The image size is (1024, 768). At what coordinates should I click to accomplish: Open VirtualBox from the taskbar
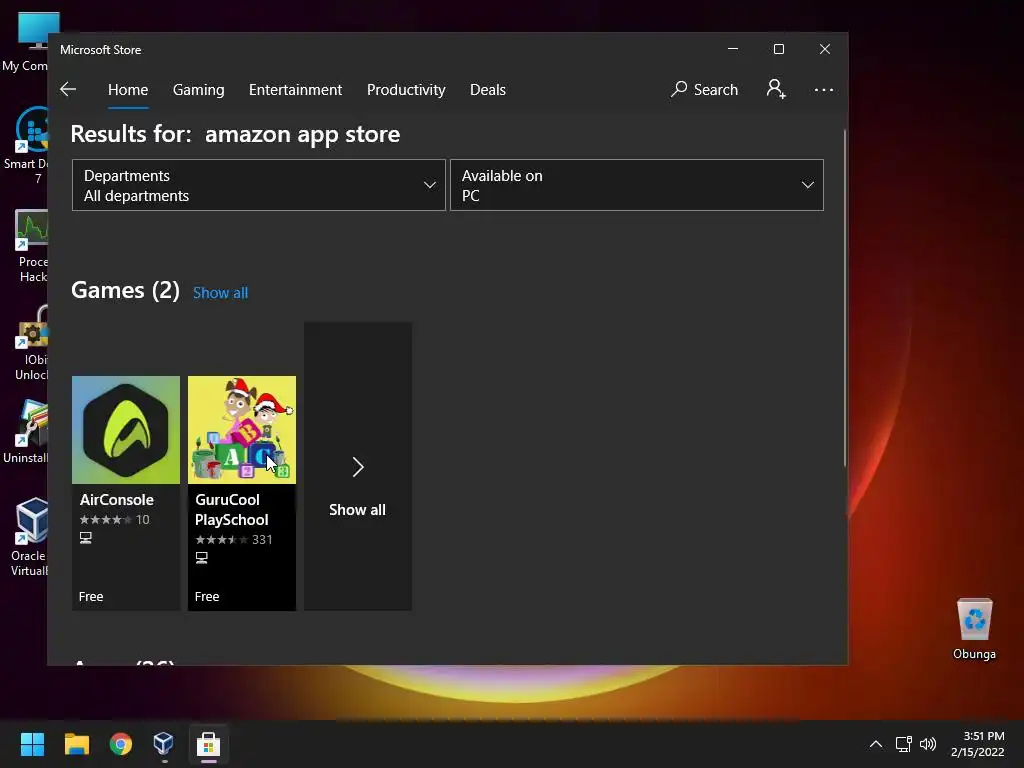click(164, 744)
